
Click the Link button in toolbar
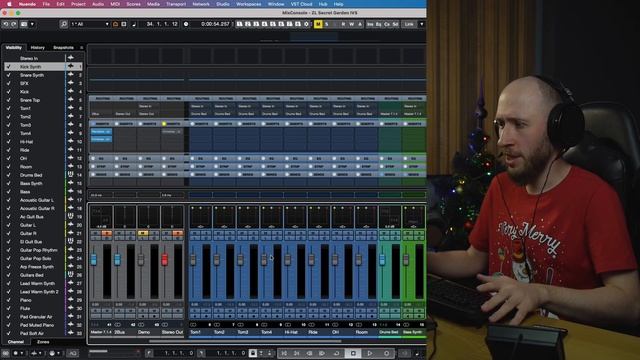point(409,24)
